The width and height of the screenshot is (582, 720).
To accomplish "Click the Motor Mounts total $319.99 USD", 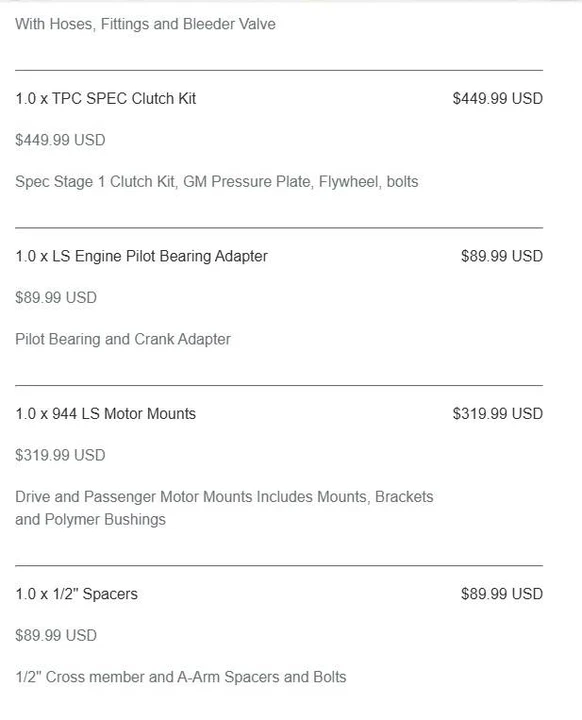I will [498, 413].
